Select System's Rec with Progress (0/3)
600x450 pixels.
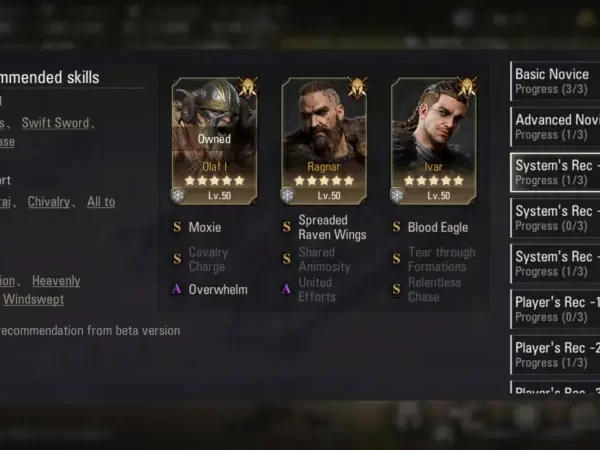coord(555,218)
